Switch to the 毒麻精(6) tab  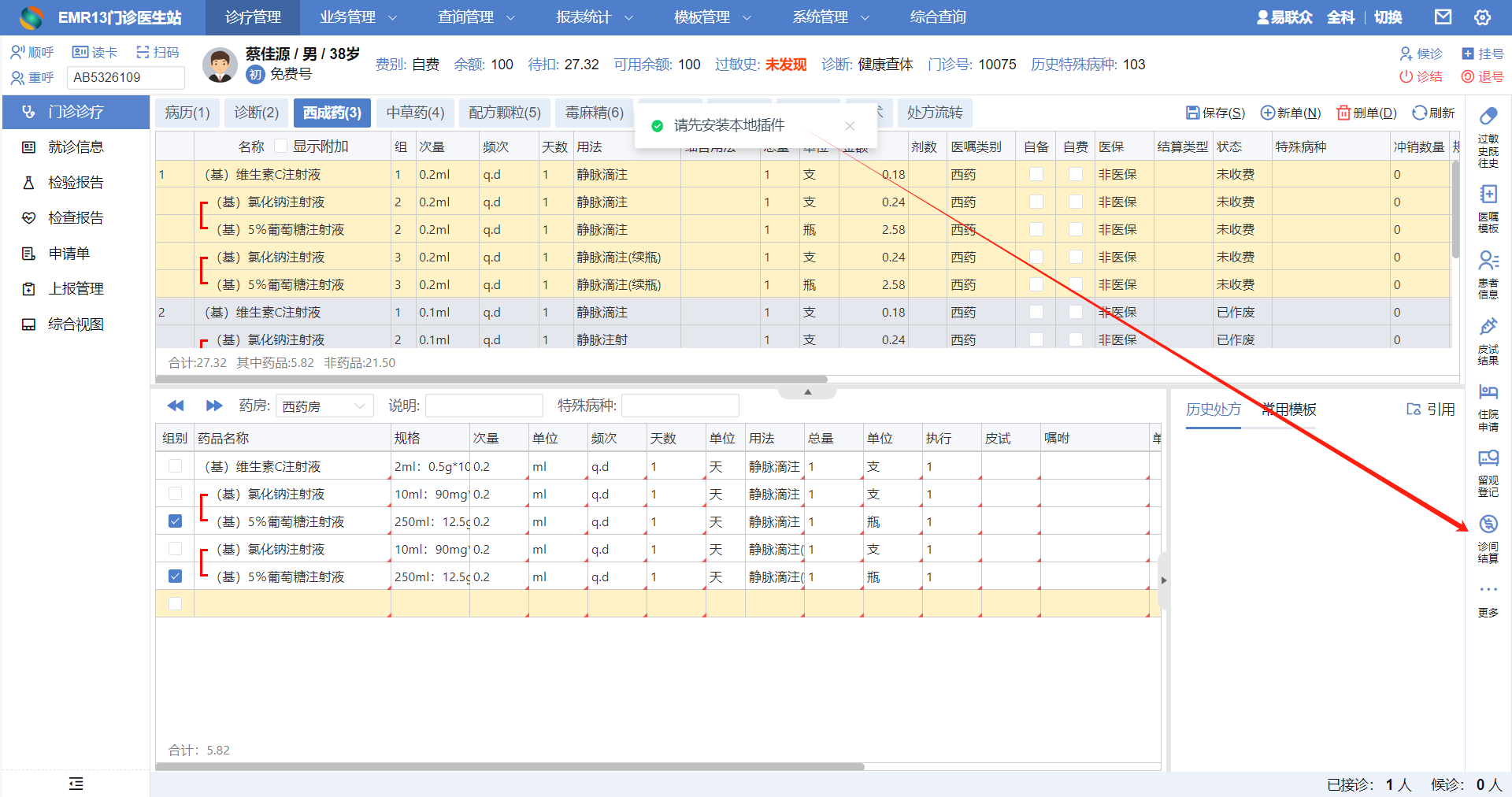[595, 113]
